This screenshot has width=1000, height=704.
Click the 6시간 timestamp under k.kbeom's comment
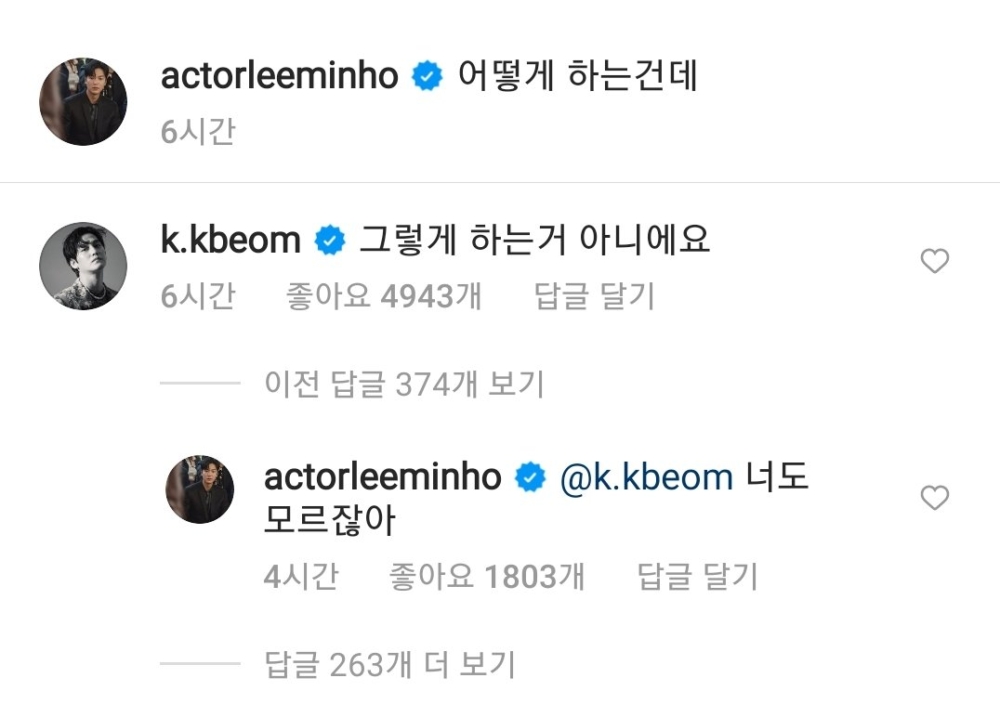tap(198, 297)
